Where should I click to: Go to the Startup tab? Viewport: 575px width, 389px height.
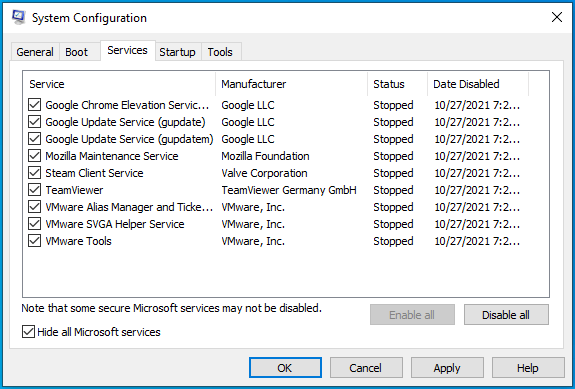click(177, 52)
